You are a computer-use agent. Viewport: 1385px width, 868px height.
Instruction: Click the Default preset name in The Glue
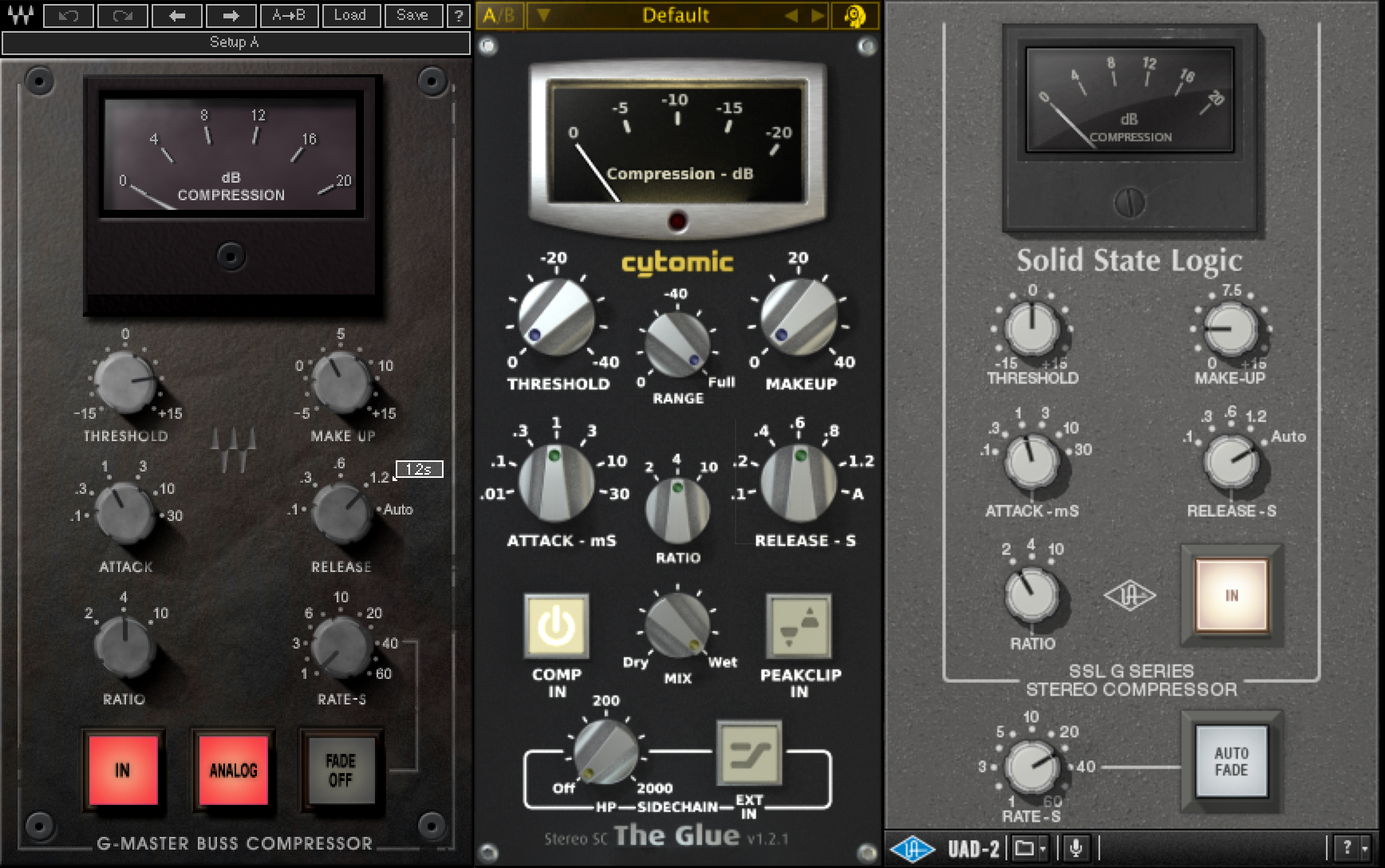675,15
